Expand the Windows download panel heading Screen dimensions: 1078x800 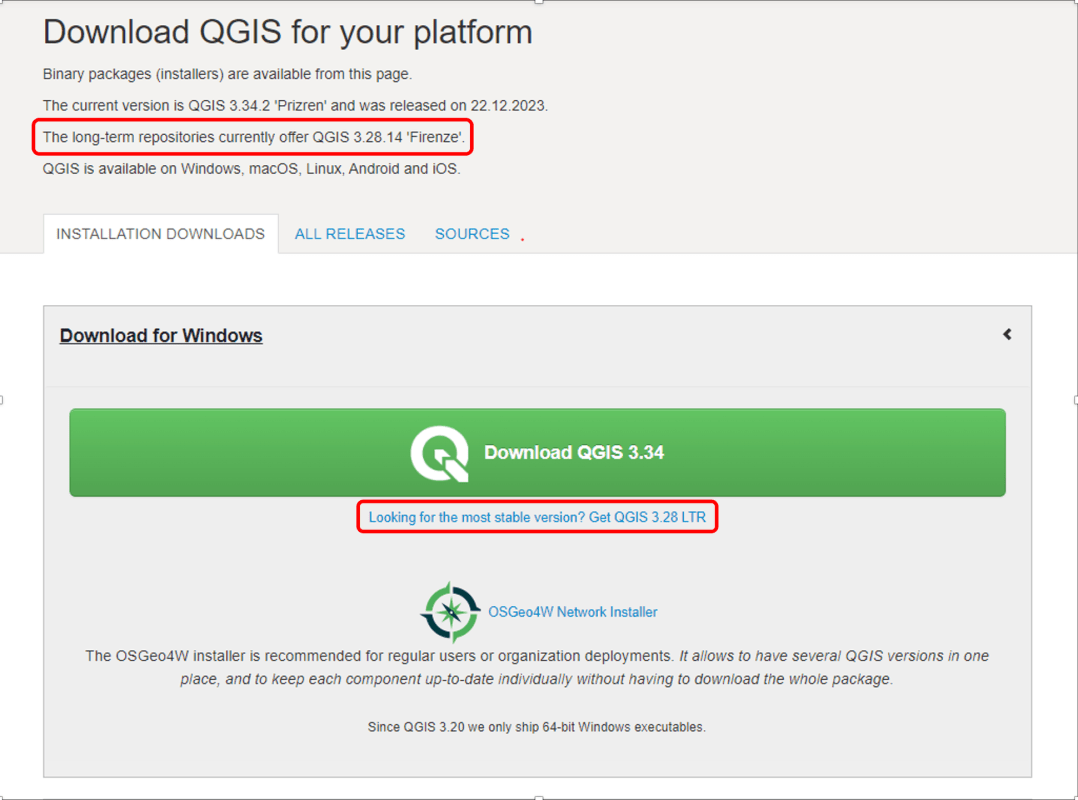pos(161,335)
